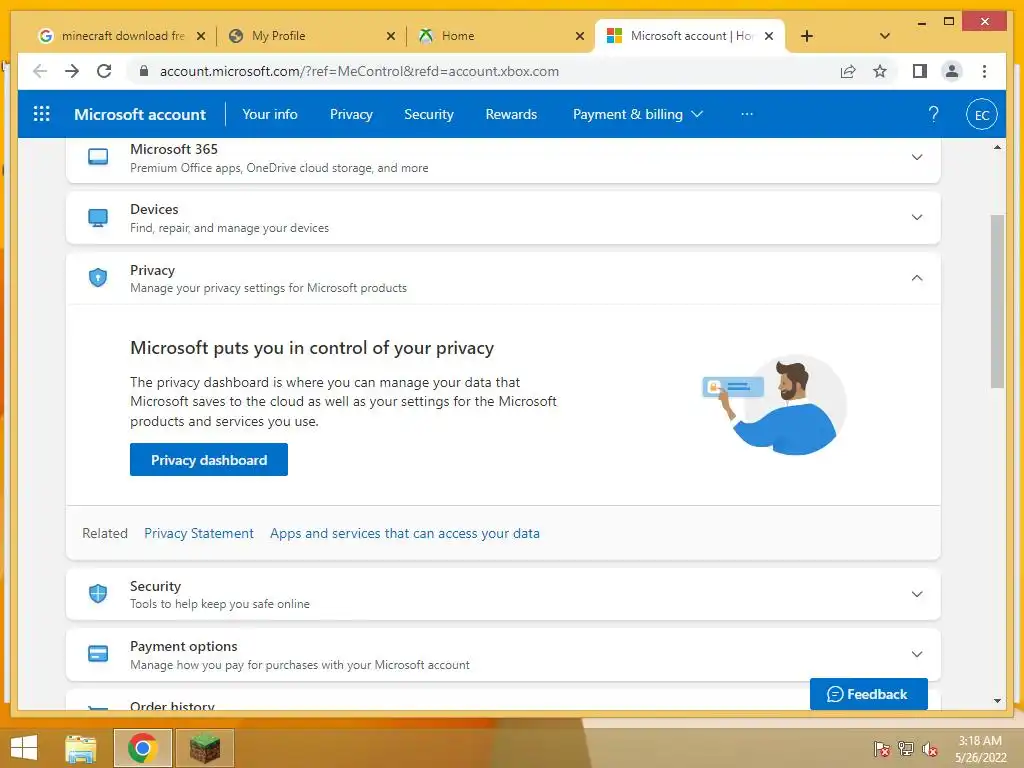Image resolution: width=1024 pixels, height=768 pixels.
Task: Bookmark this page with the star icon
Action: pyautogui.click(x=880, y=71)
